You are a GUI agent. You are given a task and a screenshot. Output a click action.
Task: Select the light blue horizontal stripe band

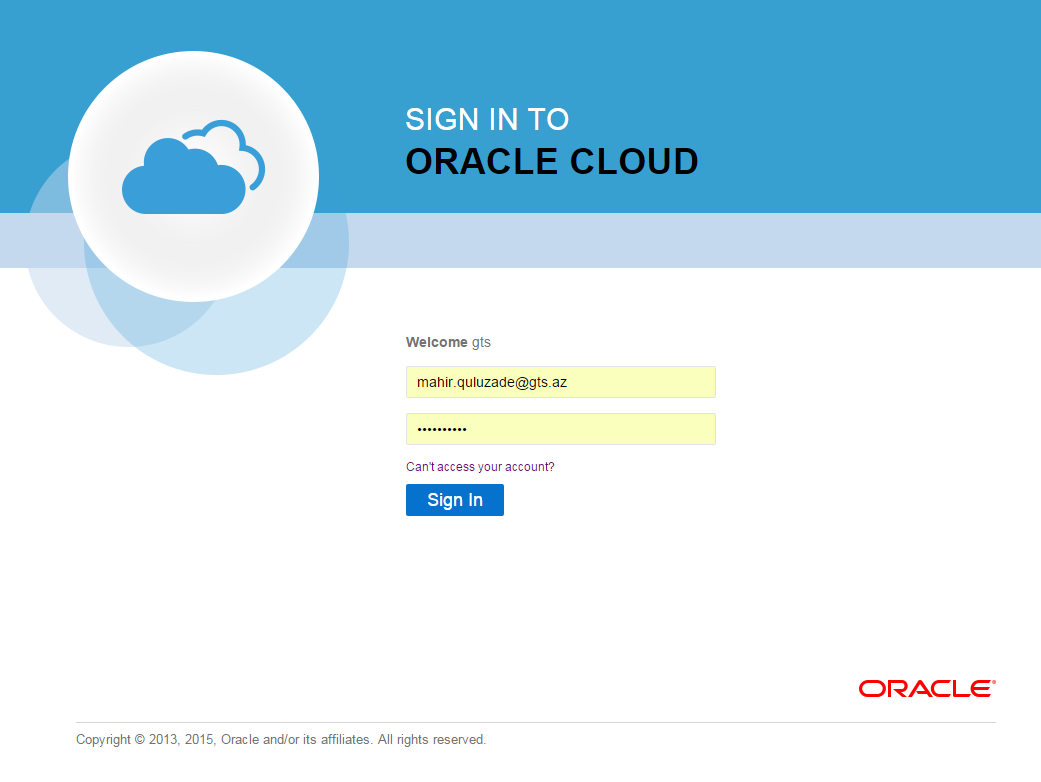[700, 240]
